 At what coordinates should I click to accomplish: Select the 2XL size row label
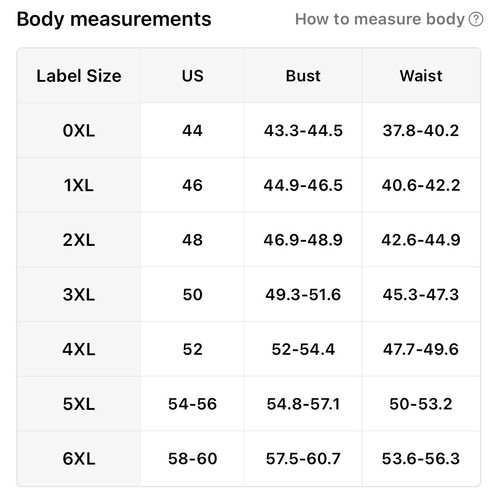pos(79,240)
